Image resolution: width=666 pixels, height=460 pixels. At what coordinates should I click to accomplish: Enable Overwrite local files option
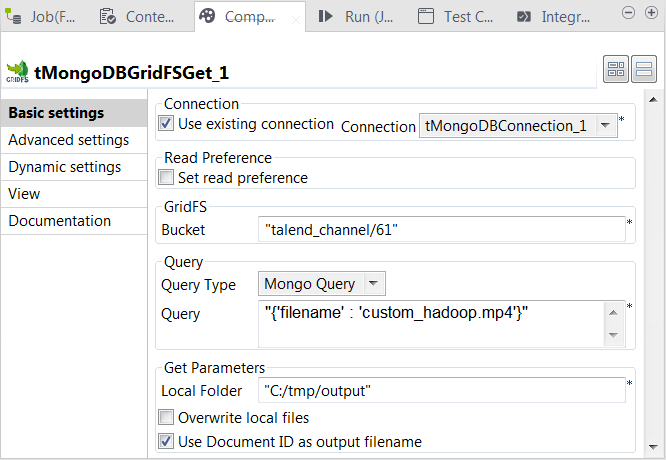pyautogui.click(x=167, y=417)
